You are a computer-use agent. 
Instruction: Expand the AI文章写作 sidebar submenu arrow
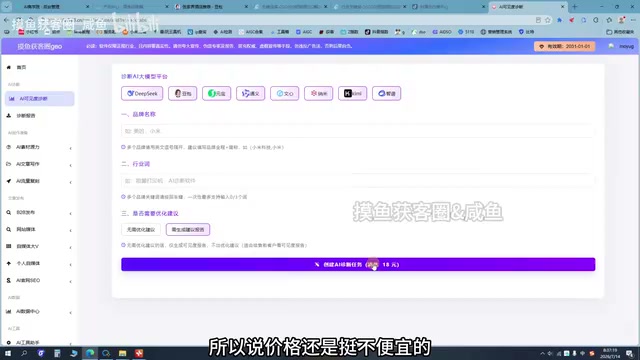(x=71, y=165)
